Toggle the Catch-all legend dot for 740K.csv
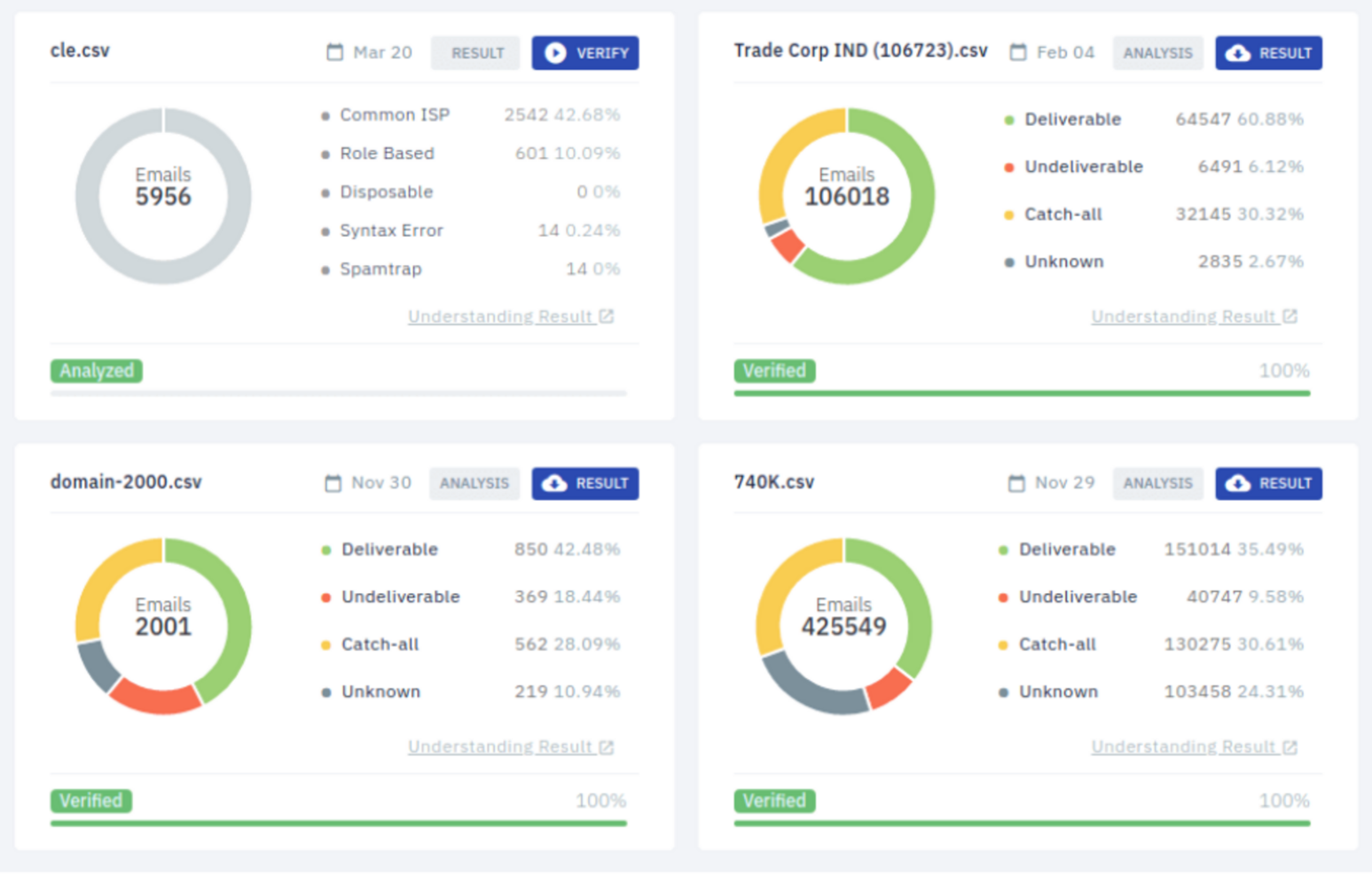 coord(1005,645)
